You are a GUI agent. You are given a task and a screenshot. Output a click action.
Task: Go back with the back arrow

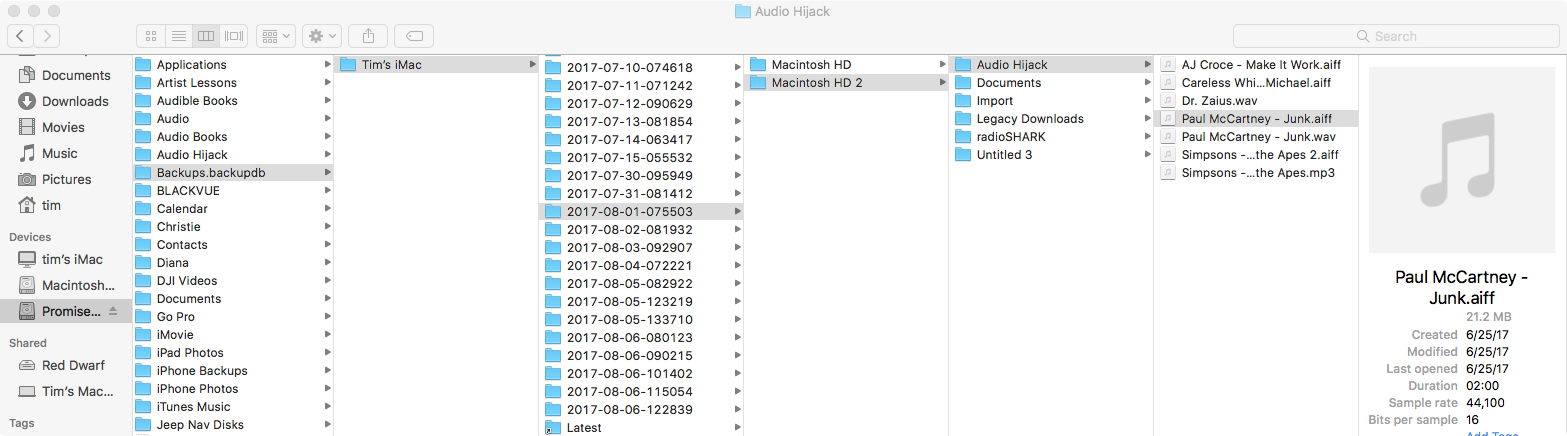(21, 36)
